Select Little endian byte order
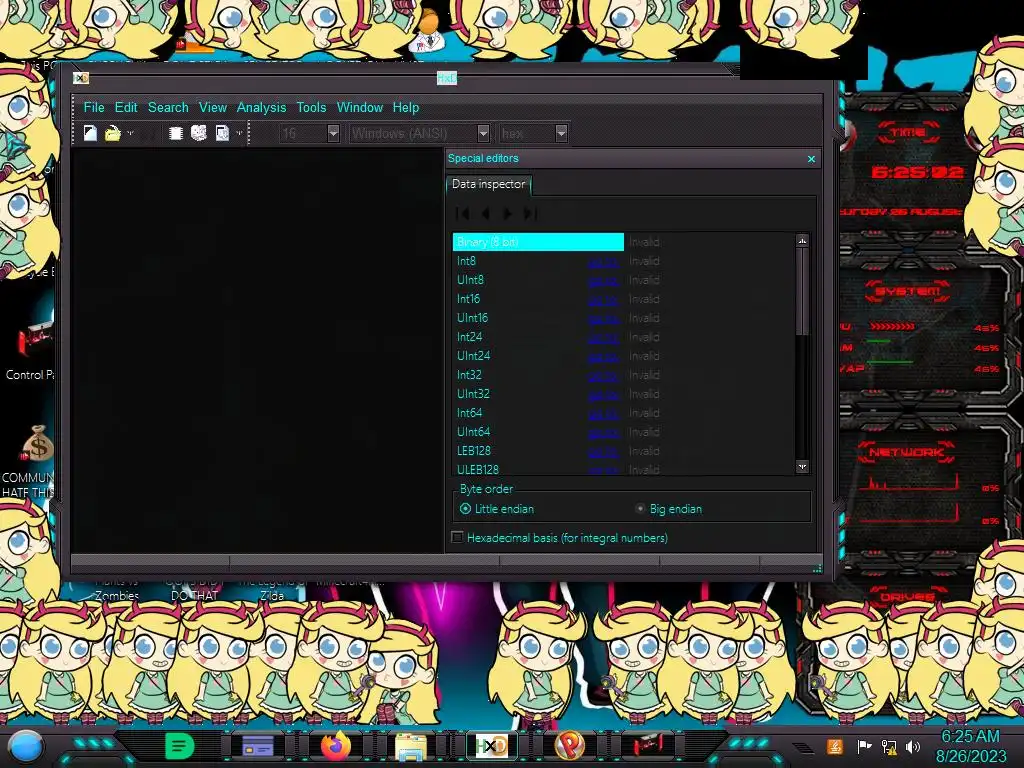Viewport: 1024px width, 768px height. (497, 509)
